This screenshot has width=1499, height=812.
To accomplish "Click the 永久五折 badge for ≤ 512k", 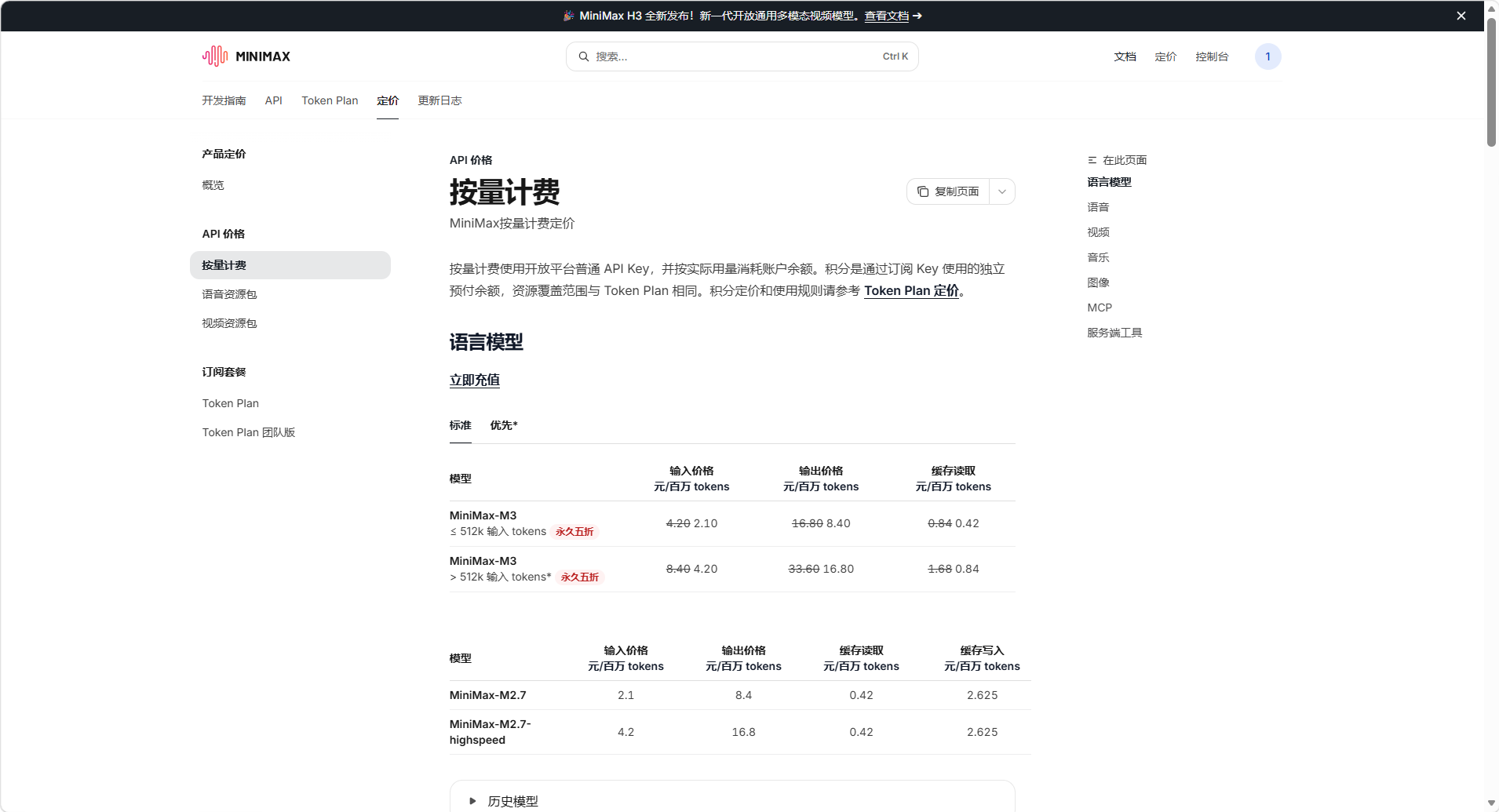I will click(x=574, y=532).
